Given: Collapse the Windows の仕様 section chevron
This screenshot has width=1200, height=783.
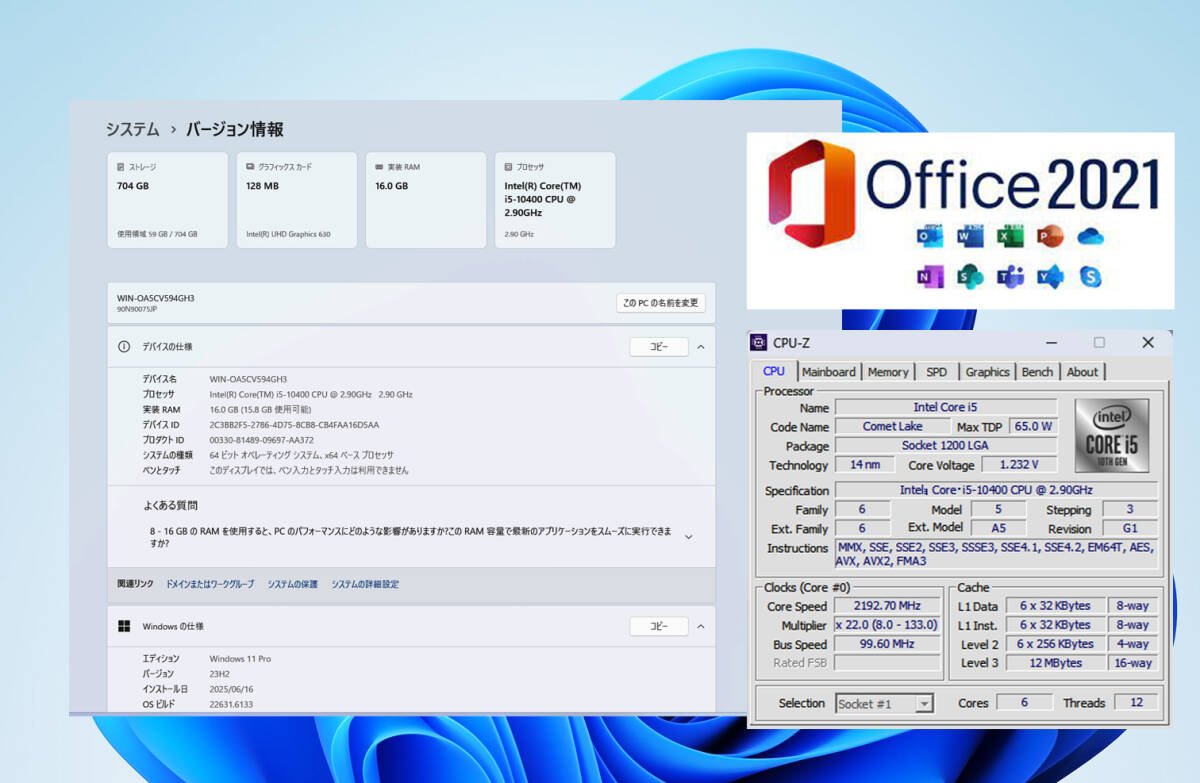Looking at the screenshot, I should point(700,626).
